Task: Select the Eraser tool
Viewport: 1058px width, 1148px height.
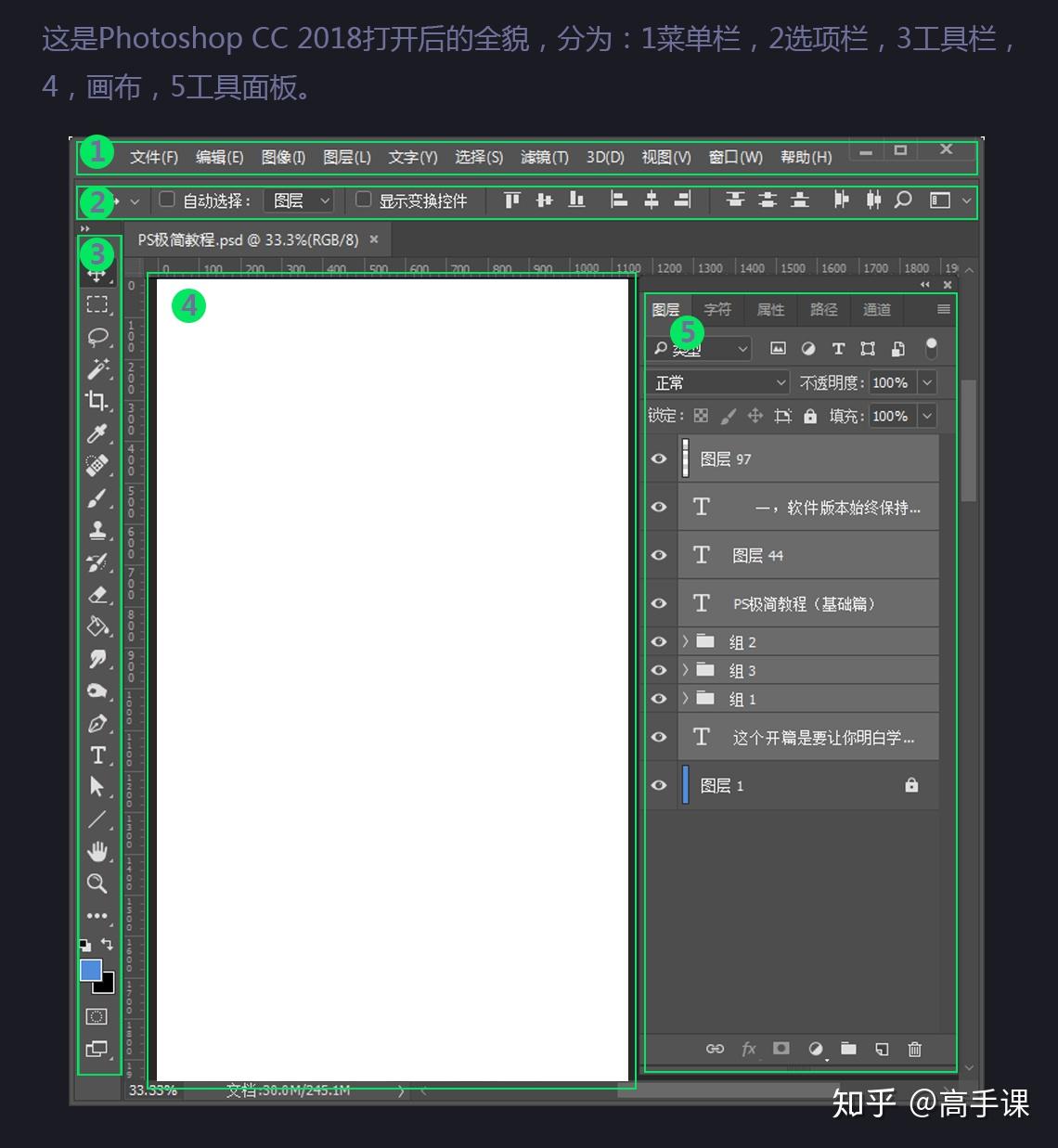Action: [x=97, y=595]
